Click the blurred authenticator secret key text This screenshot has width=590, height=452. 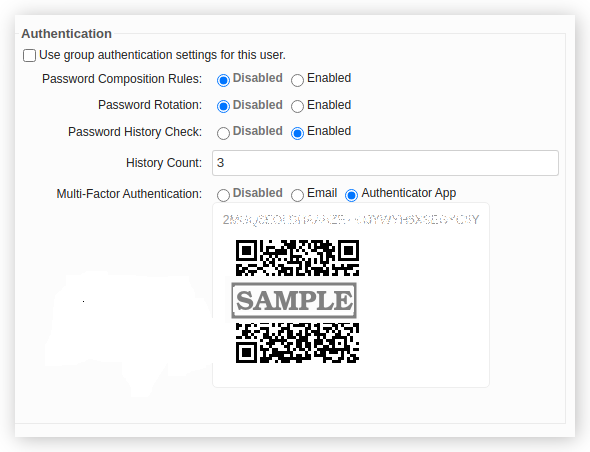coord(351,219)
